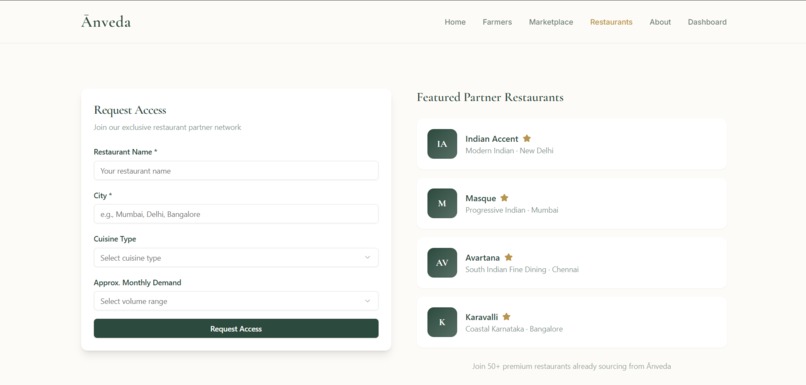This screenshot has width=806, height=385.
Task: Focus the Restaurant Name input field
Action: click(x=236, y=171)
